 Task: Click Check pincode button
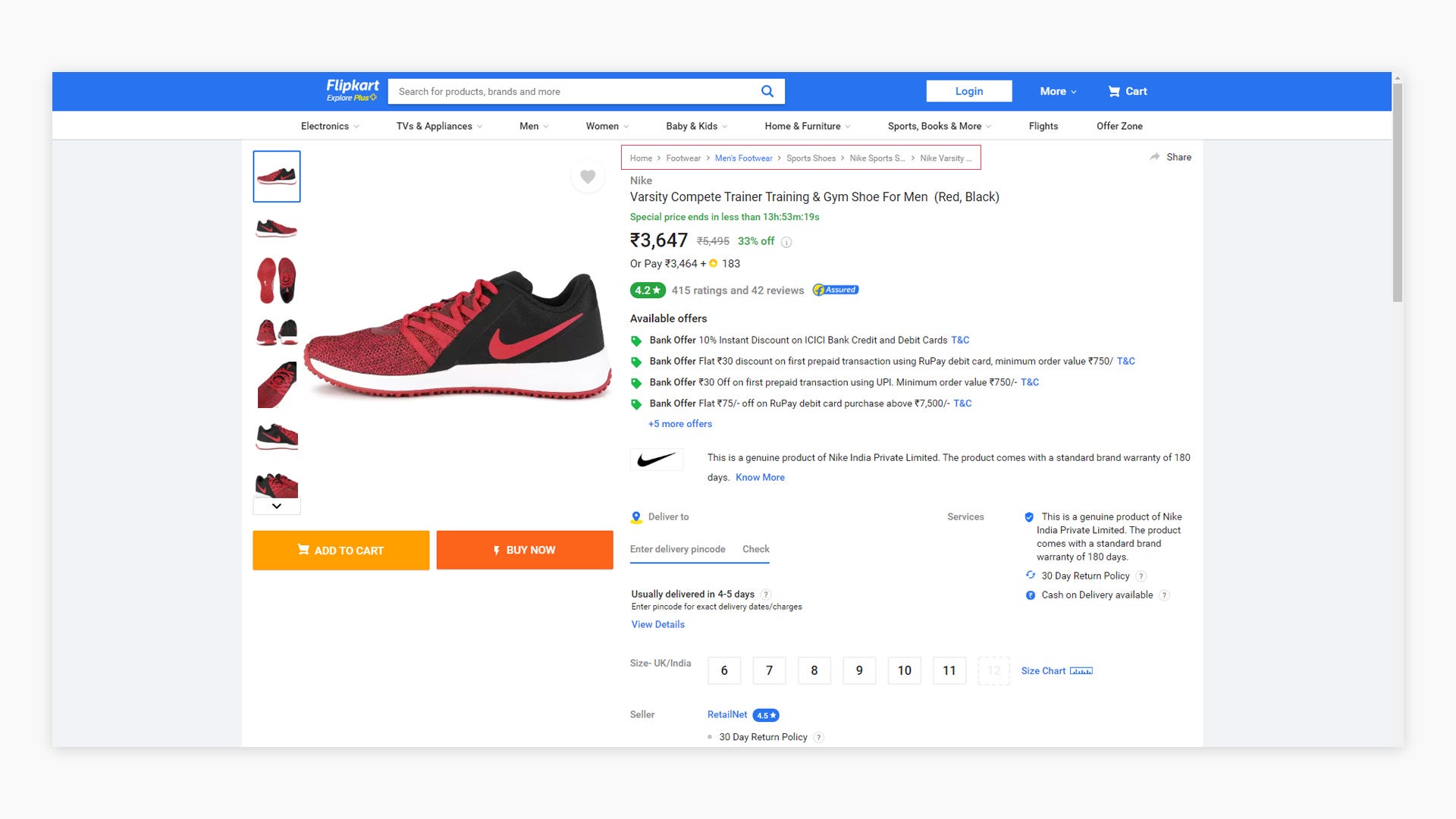tap(756, 549)
